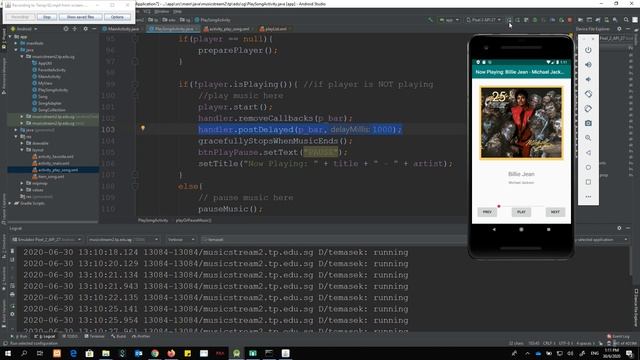Tap the phone's on-screen back navigation button
Viewport: 640px width, 360px height.
point(494,229)
